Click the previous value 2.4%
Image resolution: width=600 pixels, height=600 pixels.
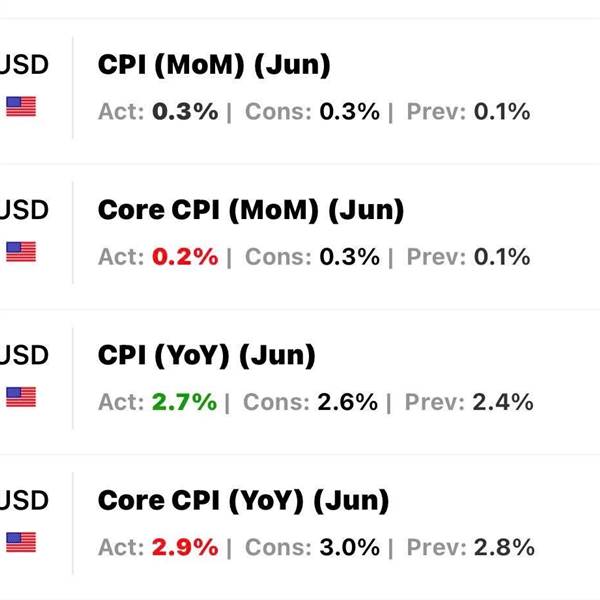pos(503,402)
